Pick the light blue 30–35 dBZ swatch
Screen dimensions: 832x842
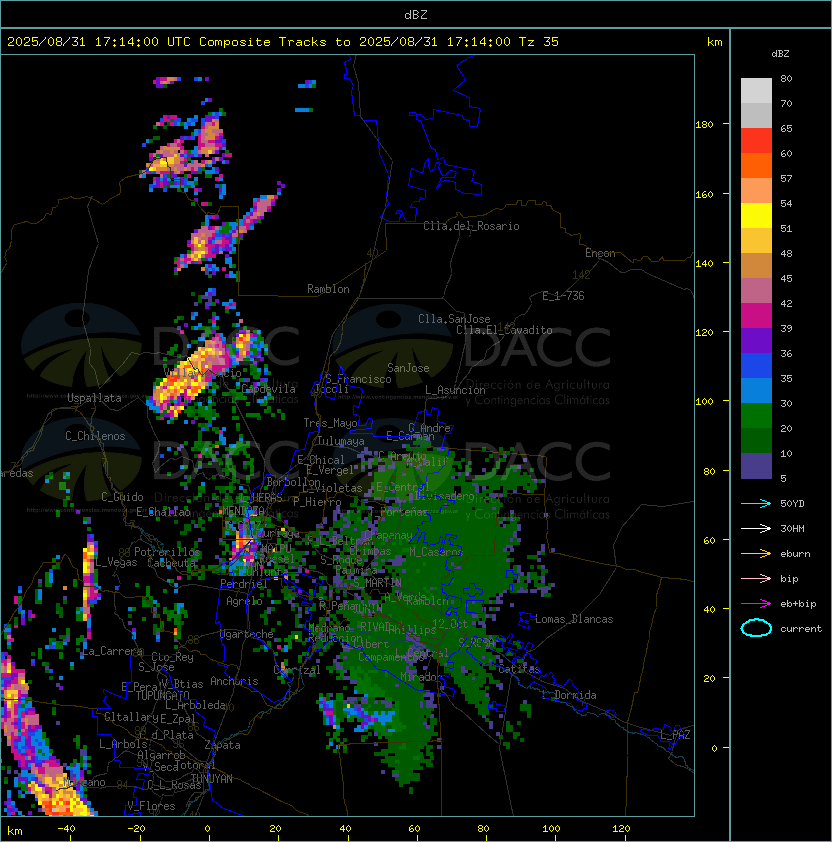756,390
